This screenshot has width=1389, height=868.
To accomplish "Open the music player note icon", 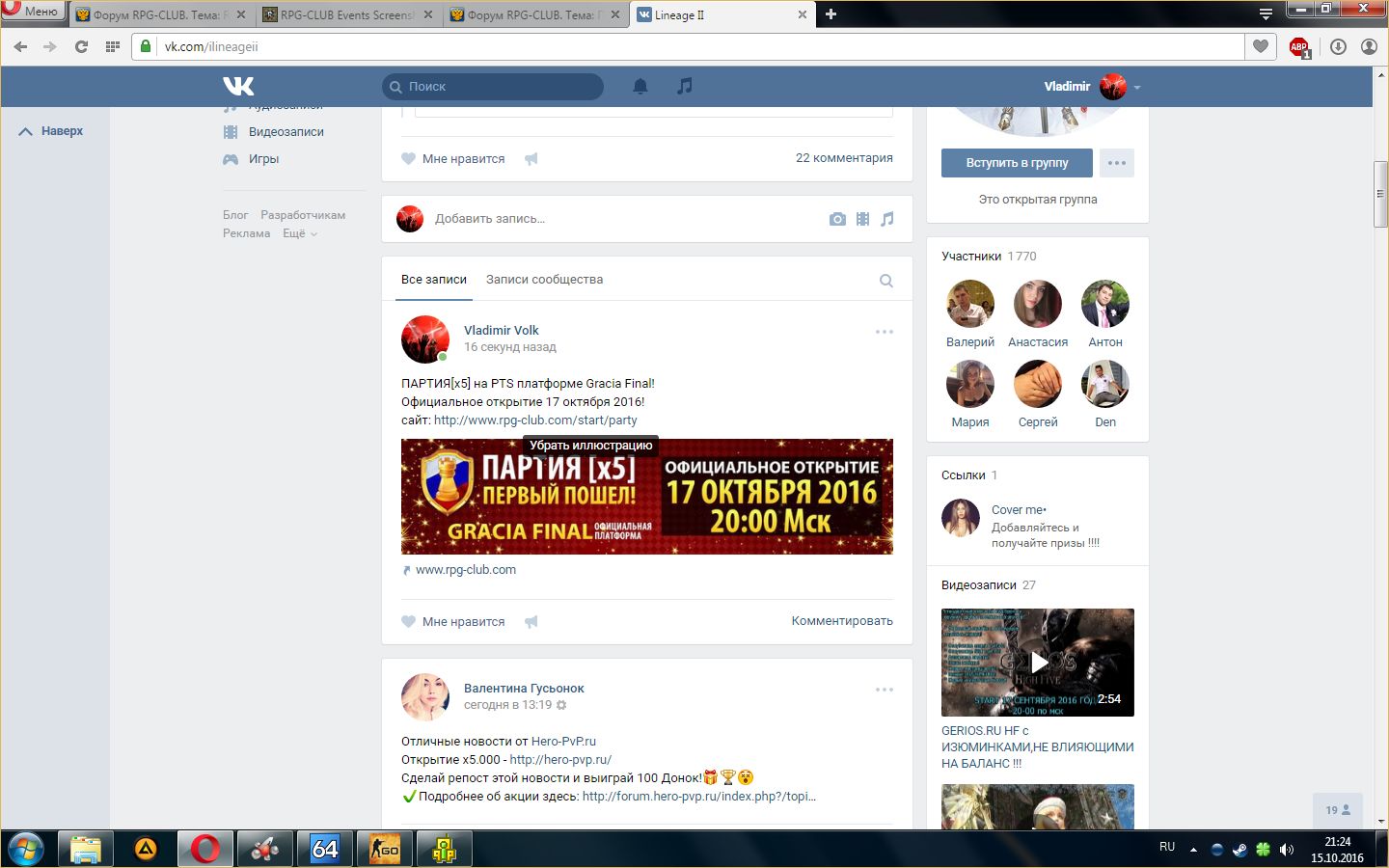I will click(685, 86).
